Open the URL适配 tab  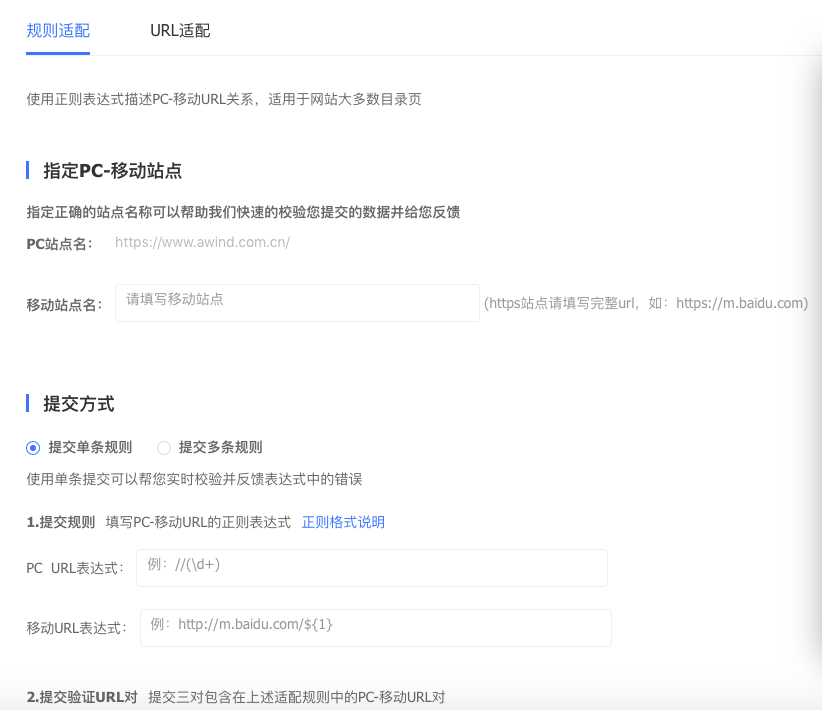tap(180, 30)
